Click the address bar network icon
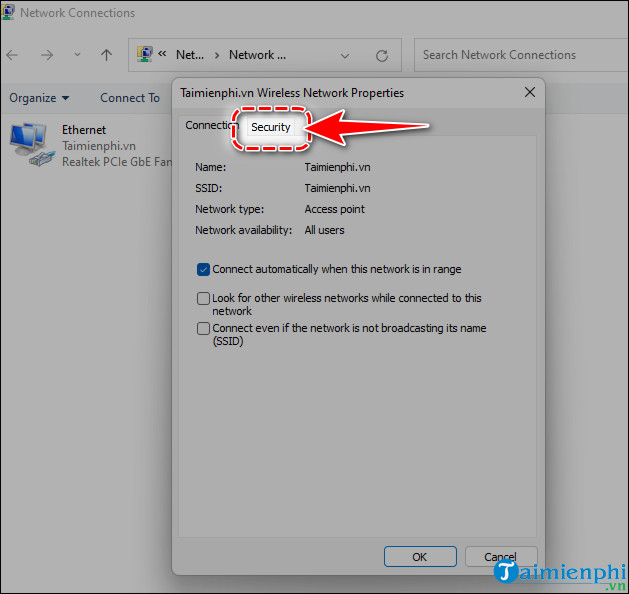Viewport: 629px width, 594px height. pos(144,54)
